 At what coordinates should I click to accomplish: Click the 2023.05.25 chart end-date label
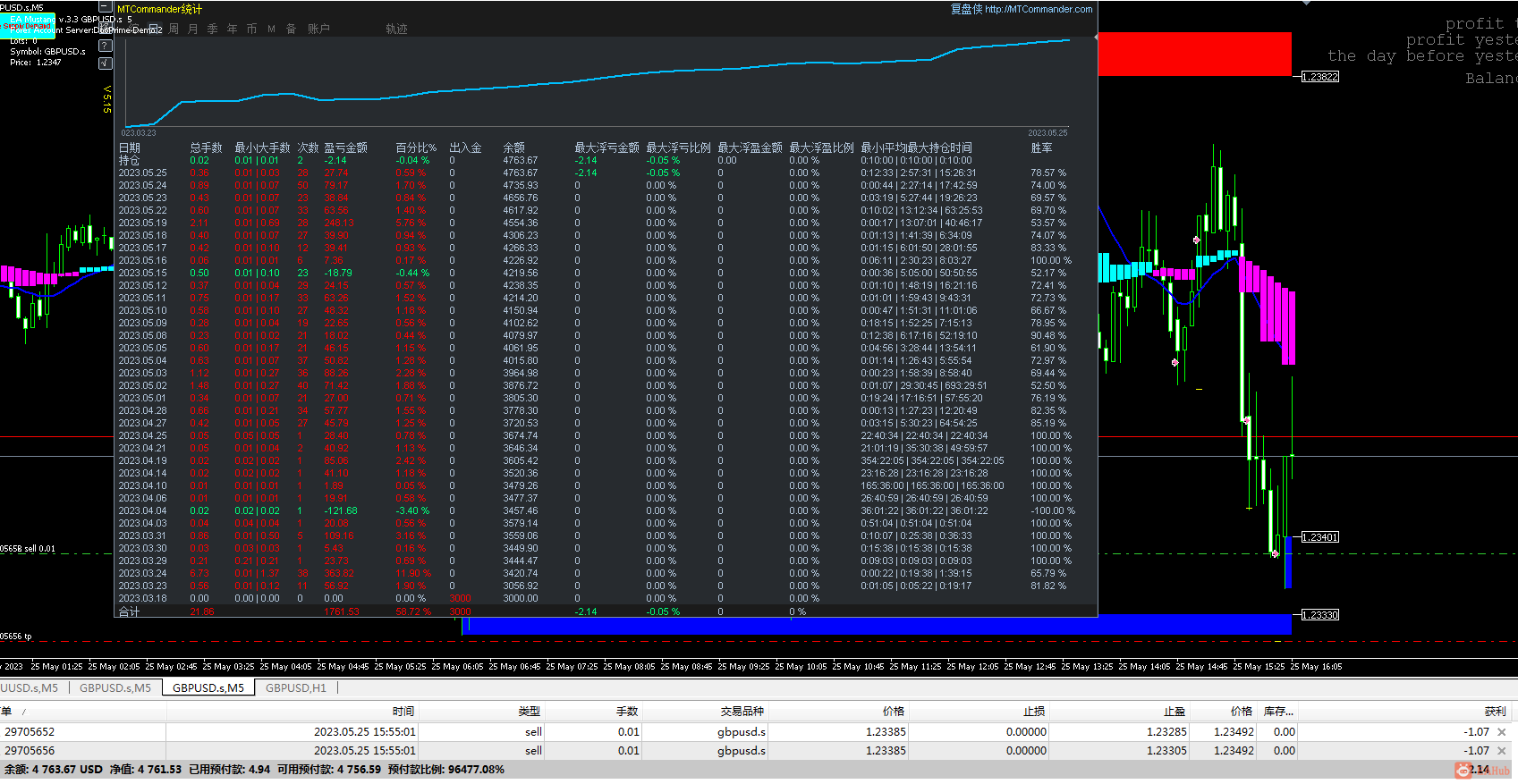tap(1047, 133)
